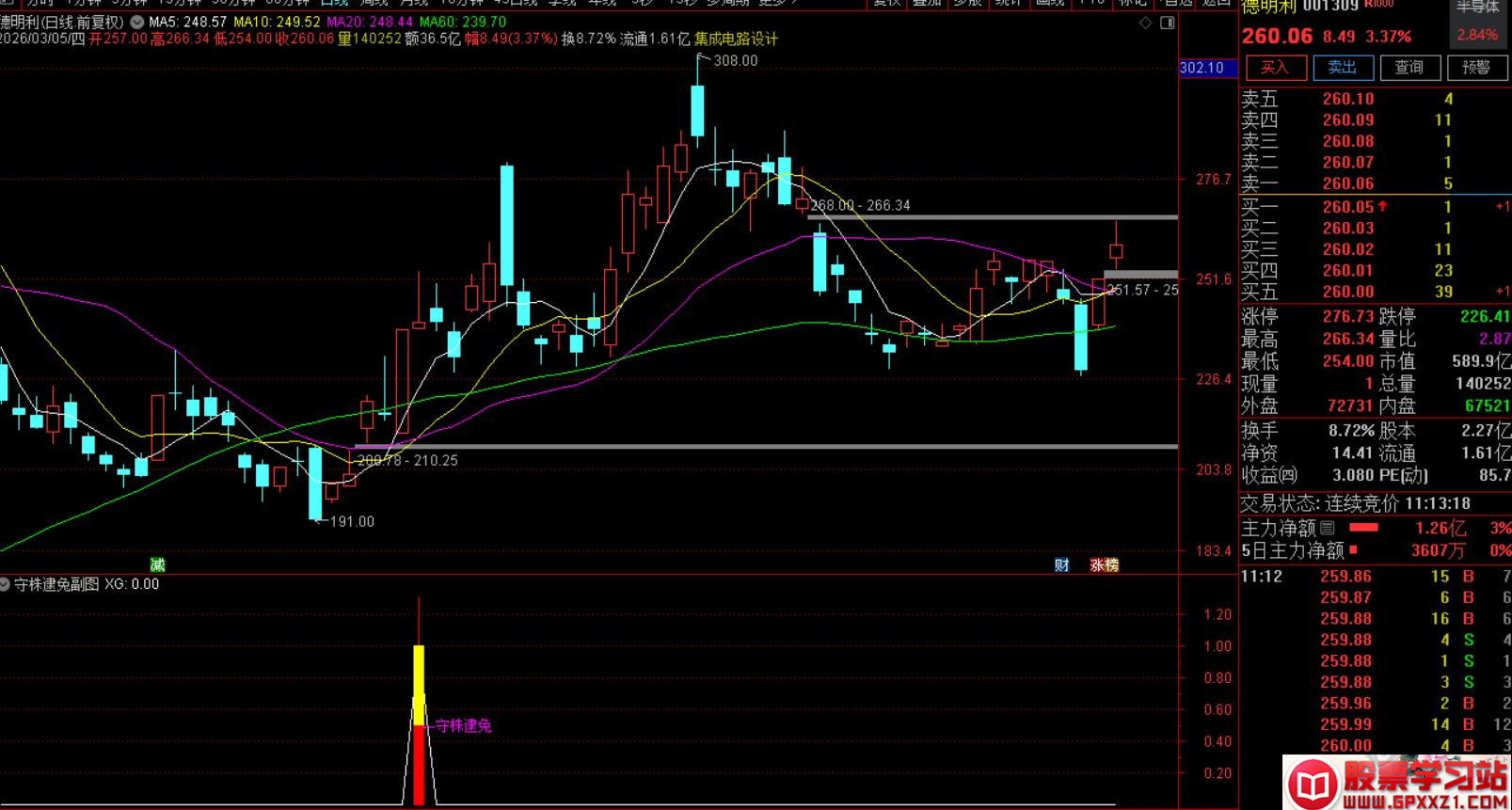The width and height of the screenshot is (1512, 810).
Task: Expand the MA indicator dropdown arrow
Action: coord(137,22)
